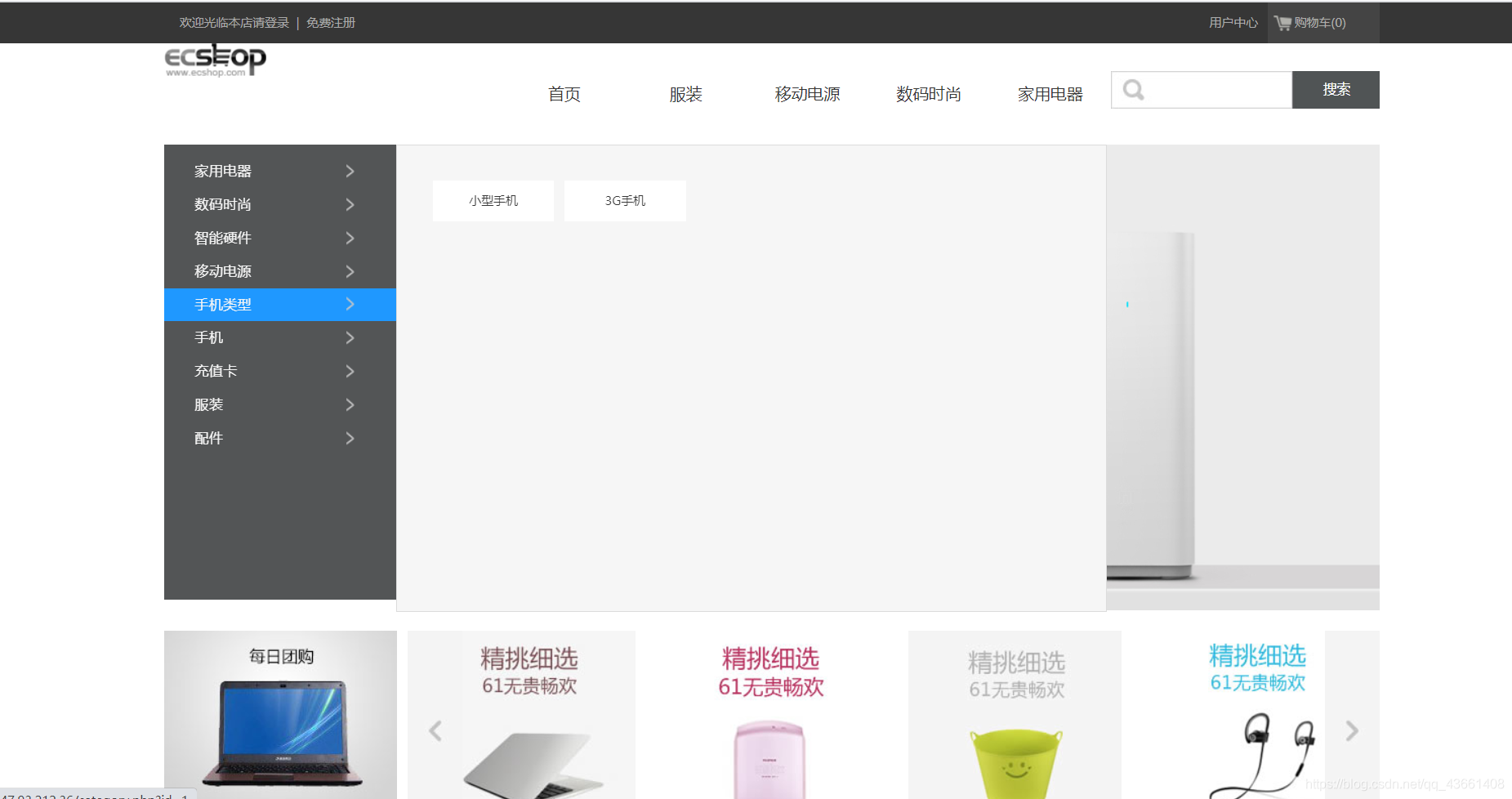Expand chevron for 移动电源 in sidebar
The width and height of the screenshot is (1512, 799).
click(x=350, y=271)
